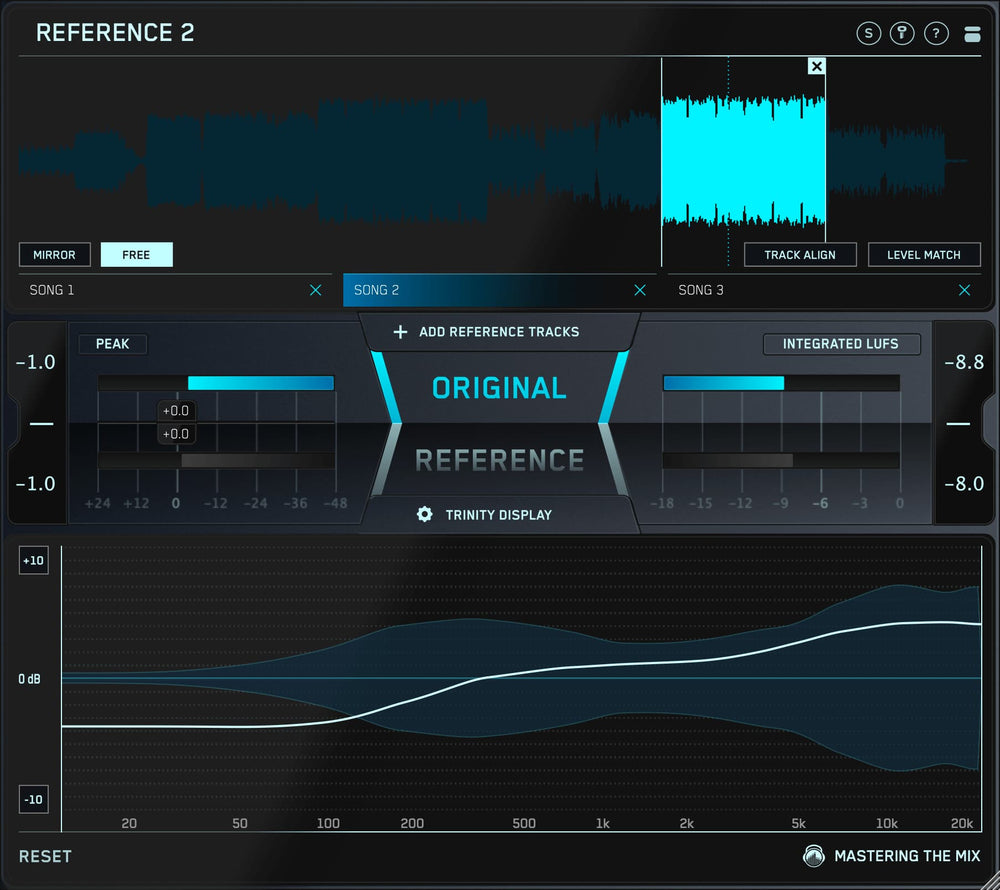Open the Trinity Display options
Screen dimensions: 1000x890
[499, 515]
